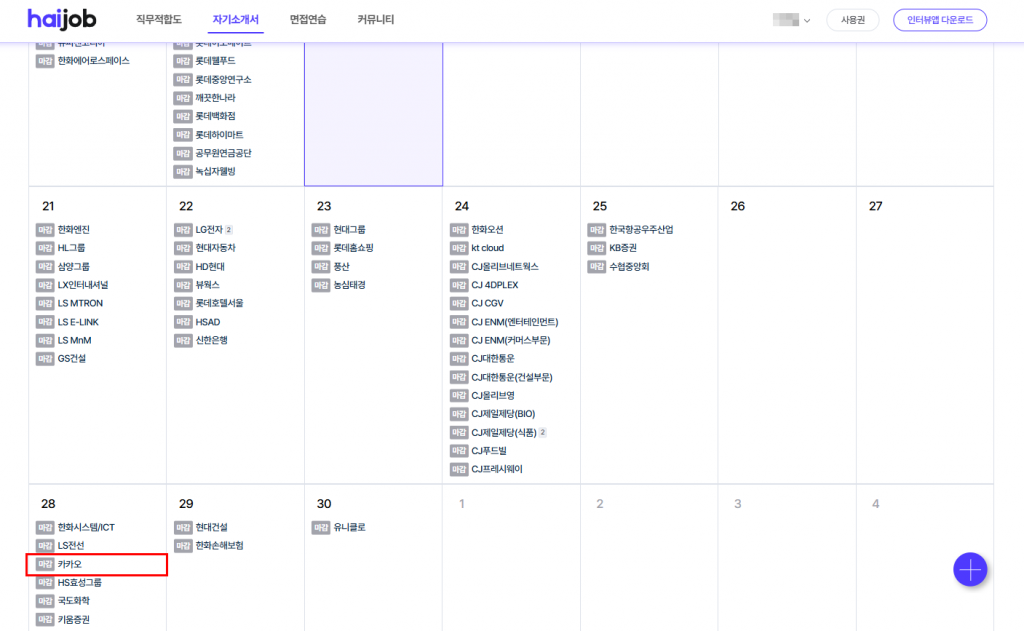The image size is (1024, 631).
Task: Switch to the 자기소개서 tab
Action: [236, 20]
